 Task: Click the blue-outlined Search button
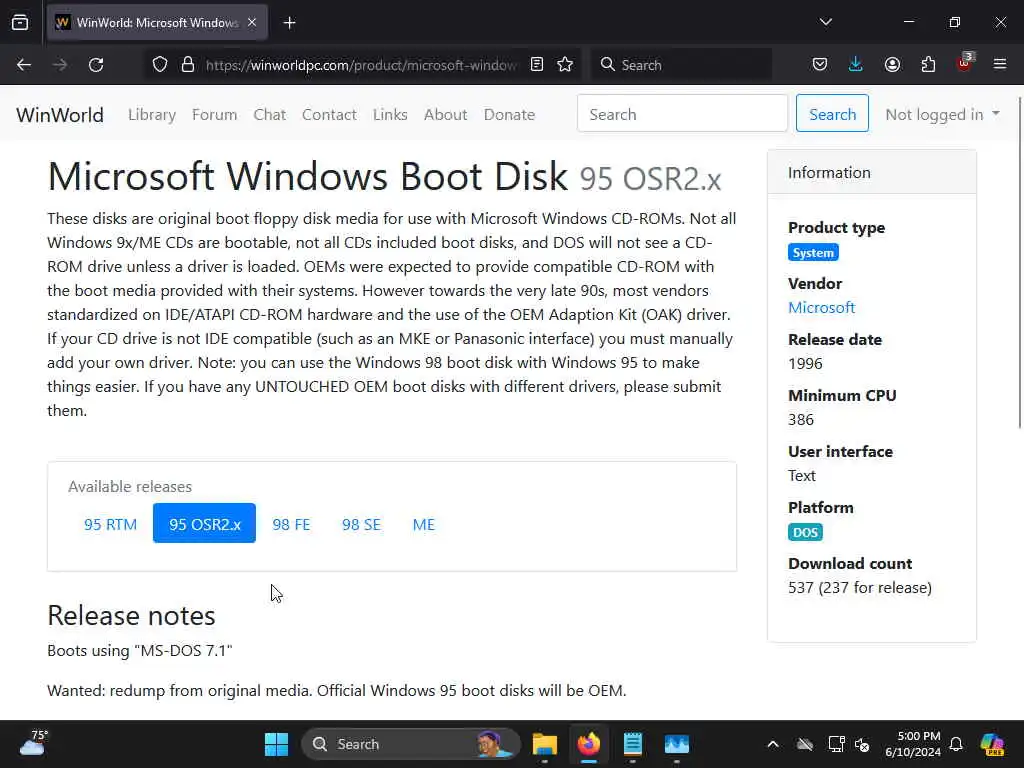[832, 114]
